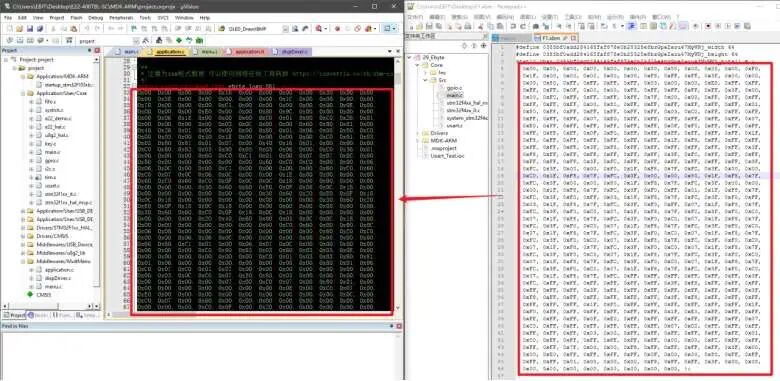The image size is (780, 381).
Task: Expand the Drivers folder in Notepad++ tree
Action: (x=418, y=133)
